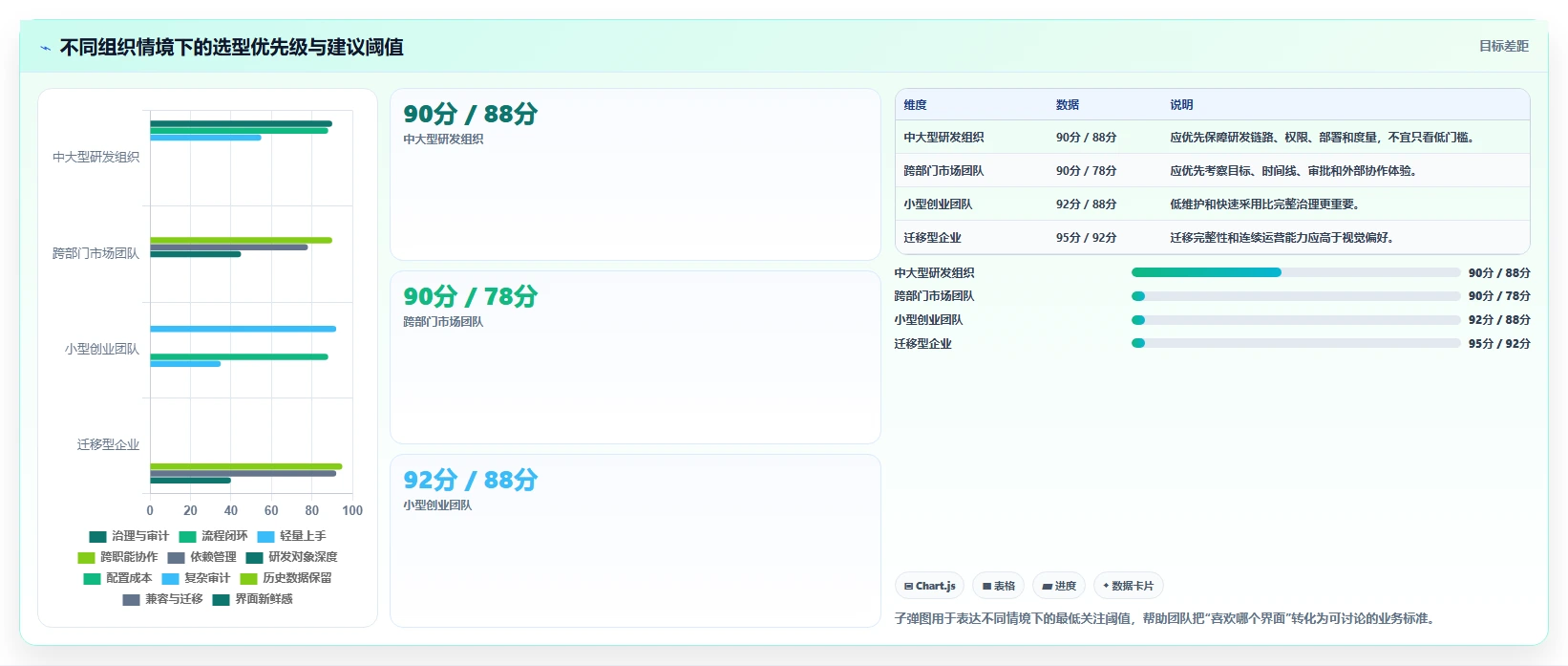Image resolution: width=1568 pixels, height=666 pixels.
Task: Toggle the 治理与审计 legend series
Action: pos(129,536)
